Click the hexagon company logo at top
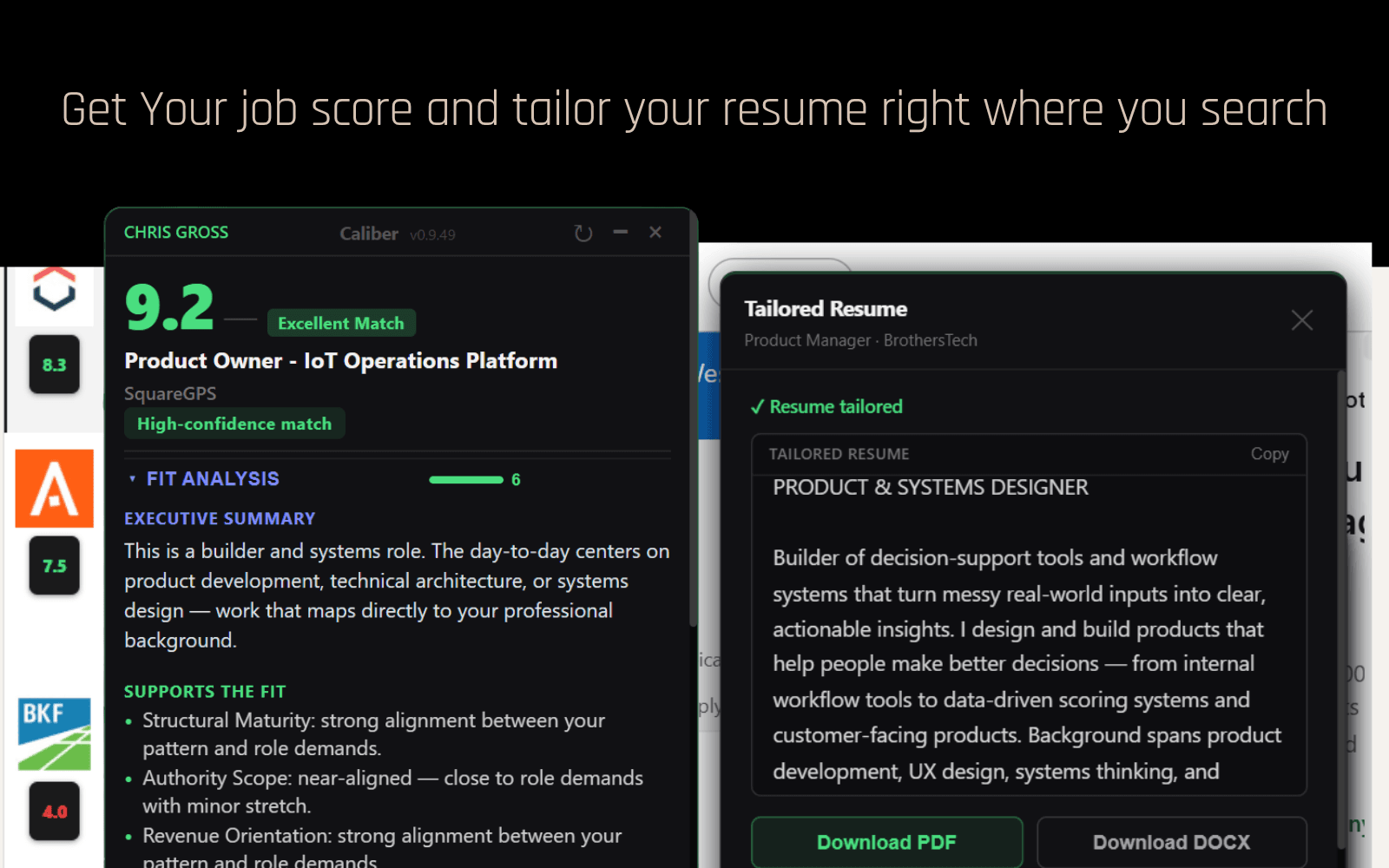1389x868 pixels. click(x=55, y=289)
